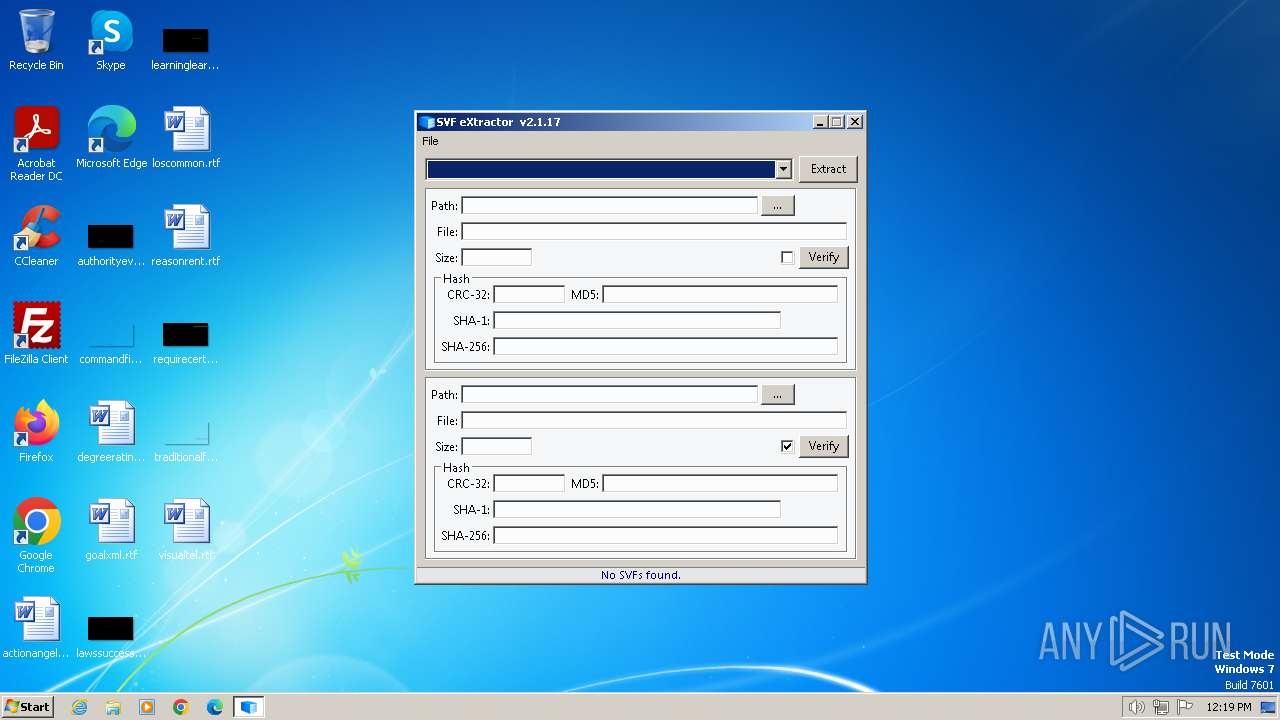Select the goalxml.rtf document icon
The height and width of the screenshot is (720, 1280).
pos(111,529)
